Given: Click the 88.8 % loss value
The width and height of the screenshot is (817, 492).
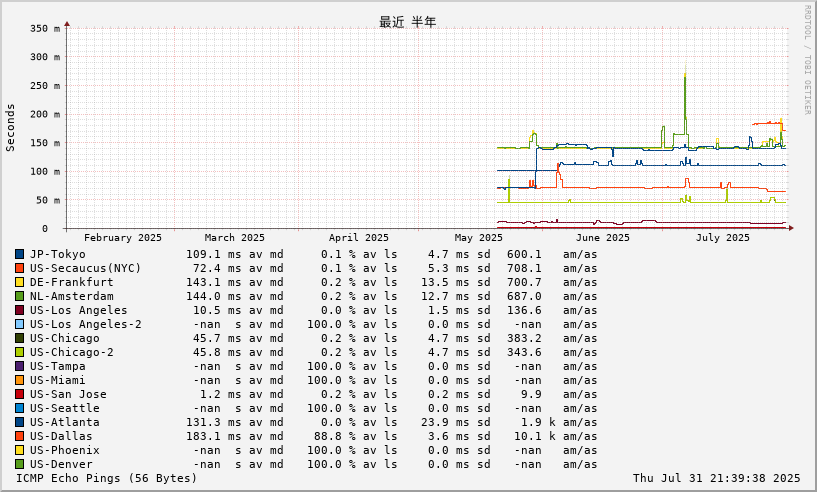Looking at the screenshot, I should point(335,437).
